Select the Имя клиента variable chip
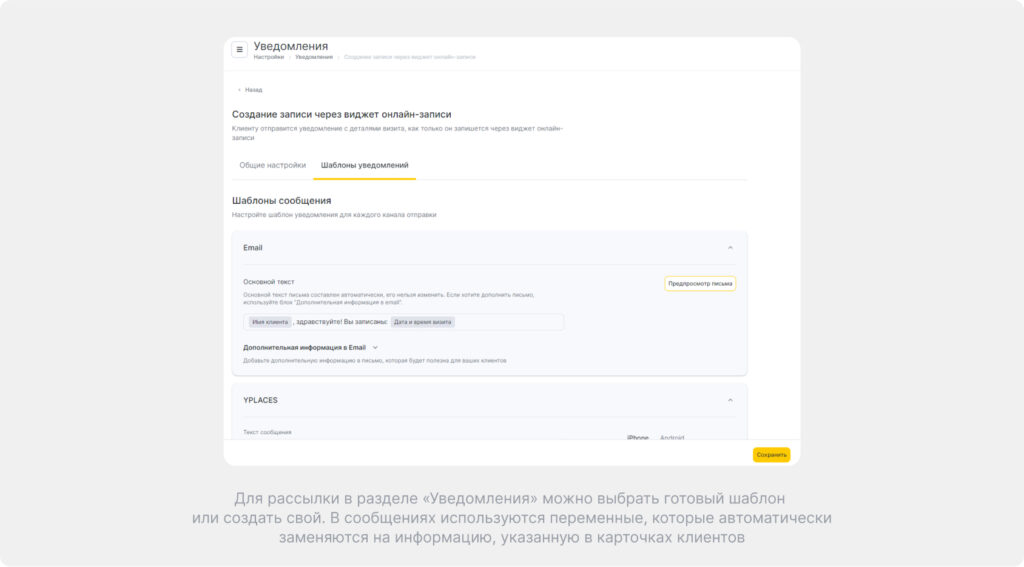The height and width of the screenshot is (567, 1024). click(x=270, y=322)
